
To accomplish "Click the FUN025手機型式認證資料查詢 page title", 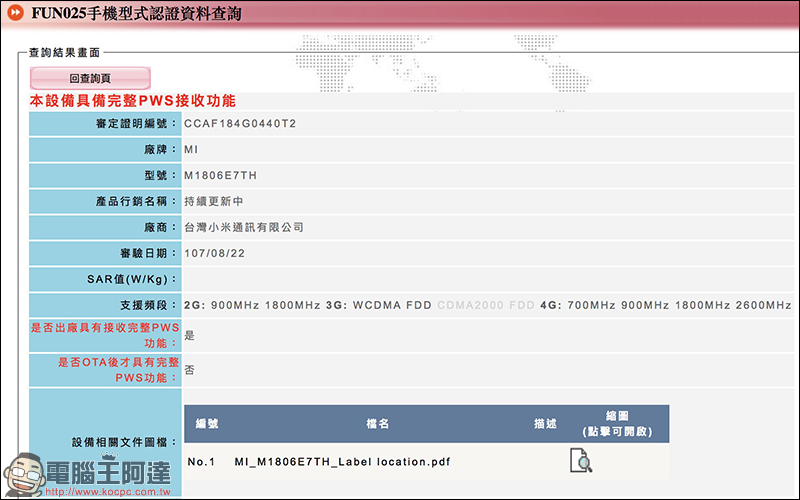I will 136,13.
